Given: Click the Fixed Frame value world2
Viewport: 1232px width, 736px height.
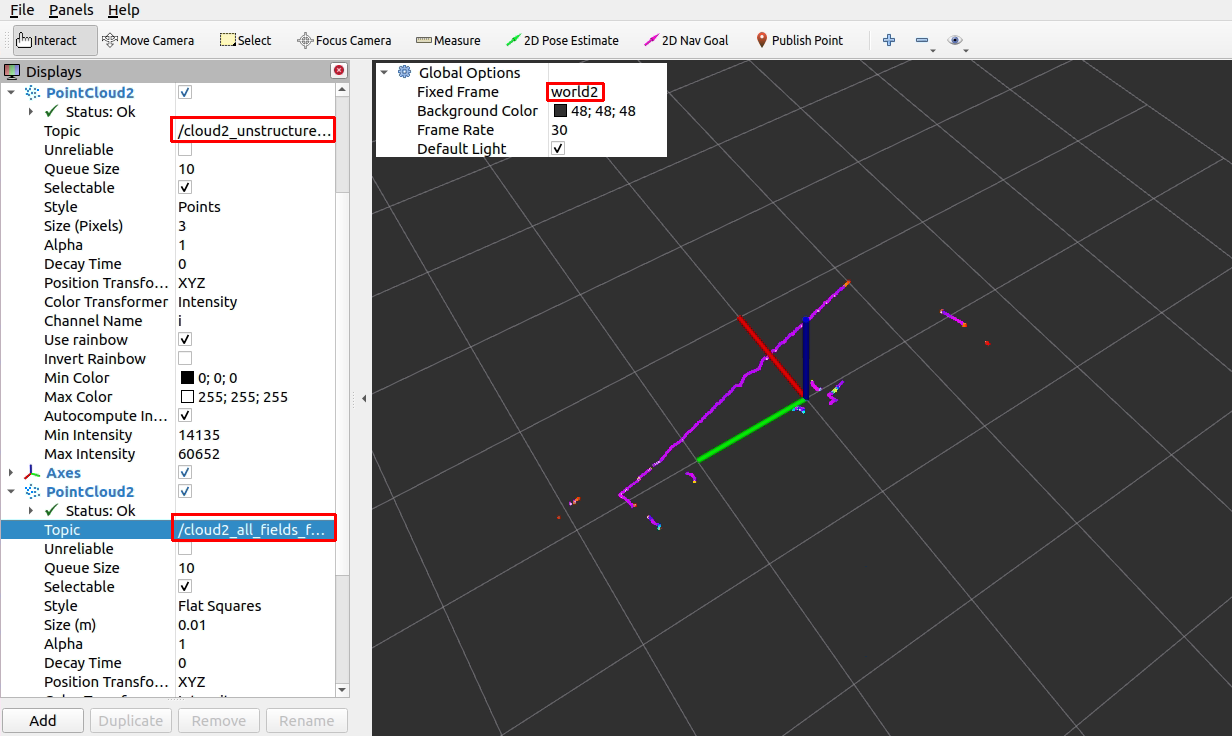Looking at the screenshot, I should [575, 92].
